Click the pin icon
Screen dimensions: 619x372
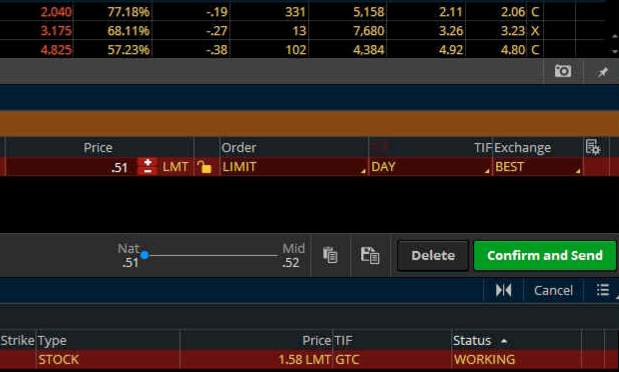click(x=602, y=71)
